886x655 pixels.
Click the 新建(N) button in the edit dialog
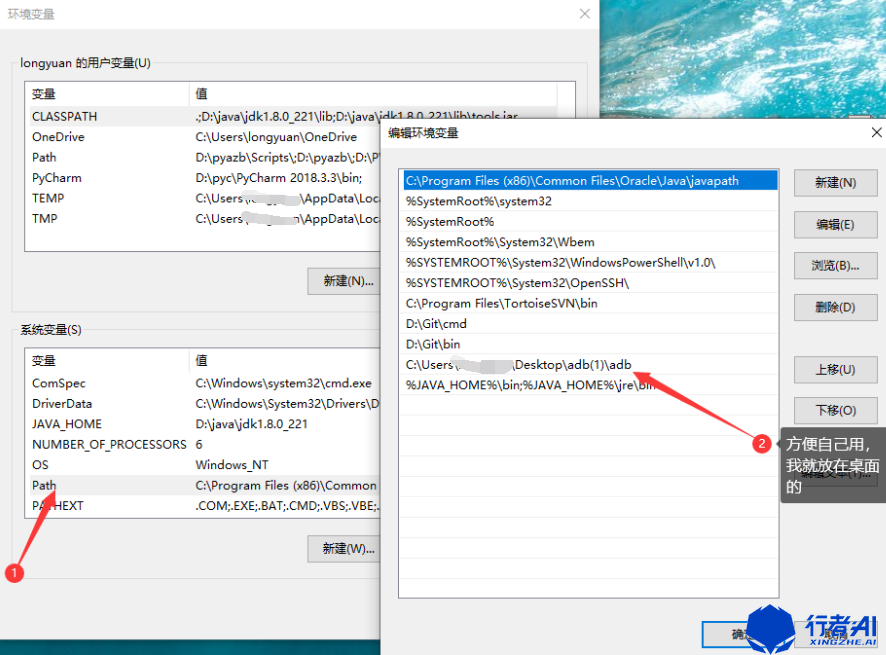coord(835,183)
